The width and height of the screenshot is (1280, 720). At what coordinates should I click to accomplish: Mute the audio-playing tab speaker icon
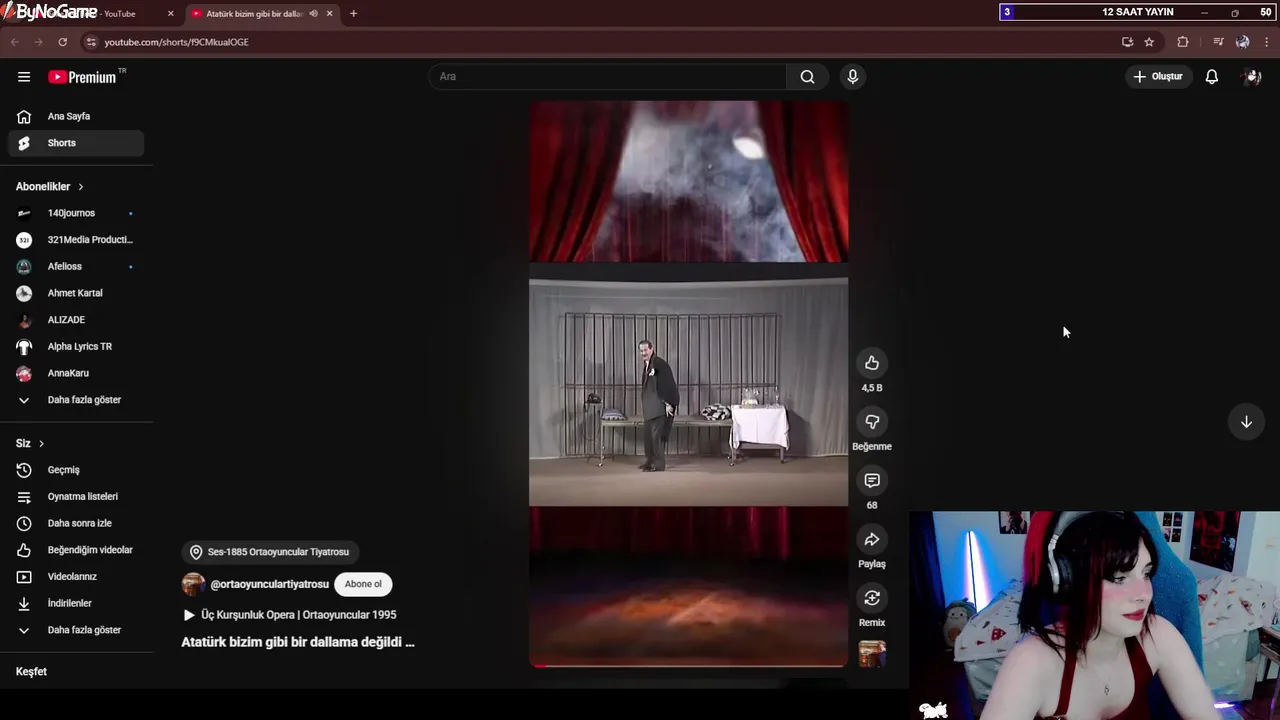point(313,14)
